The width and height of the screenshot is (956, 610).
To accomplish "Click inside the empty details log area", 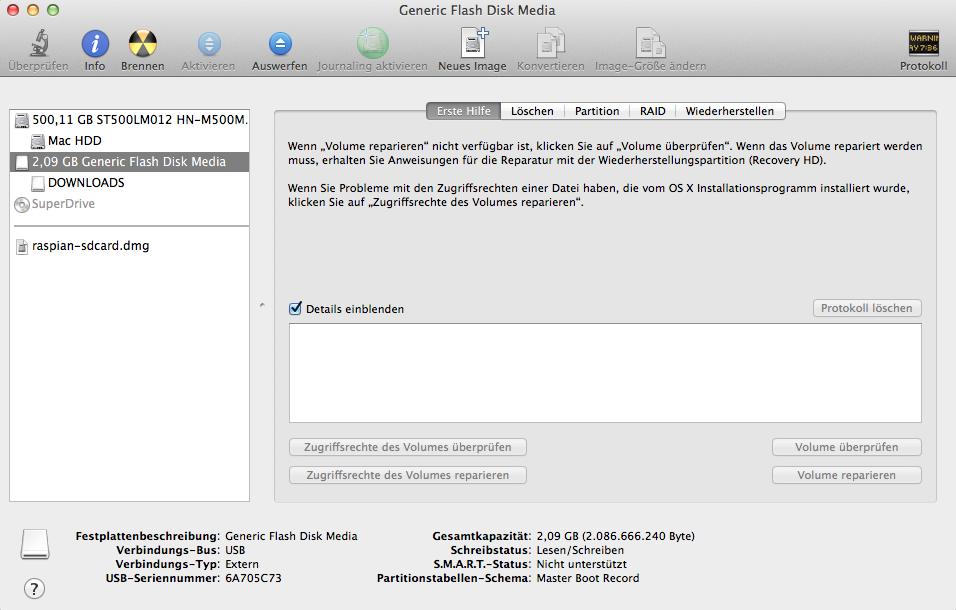I will 605,373.
